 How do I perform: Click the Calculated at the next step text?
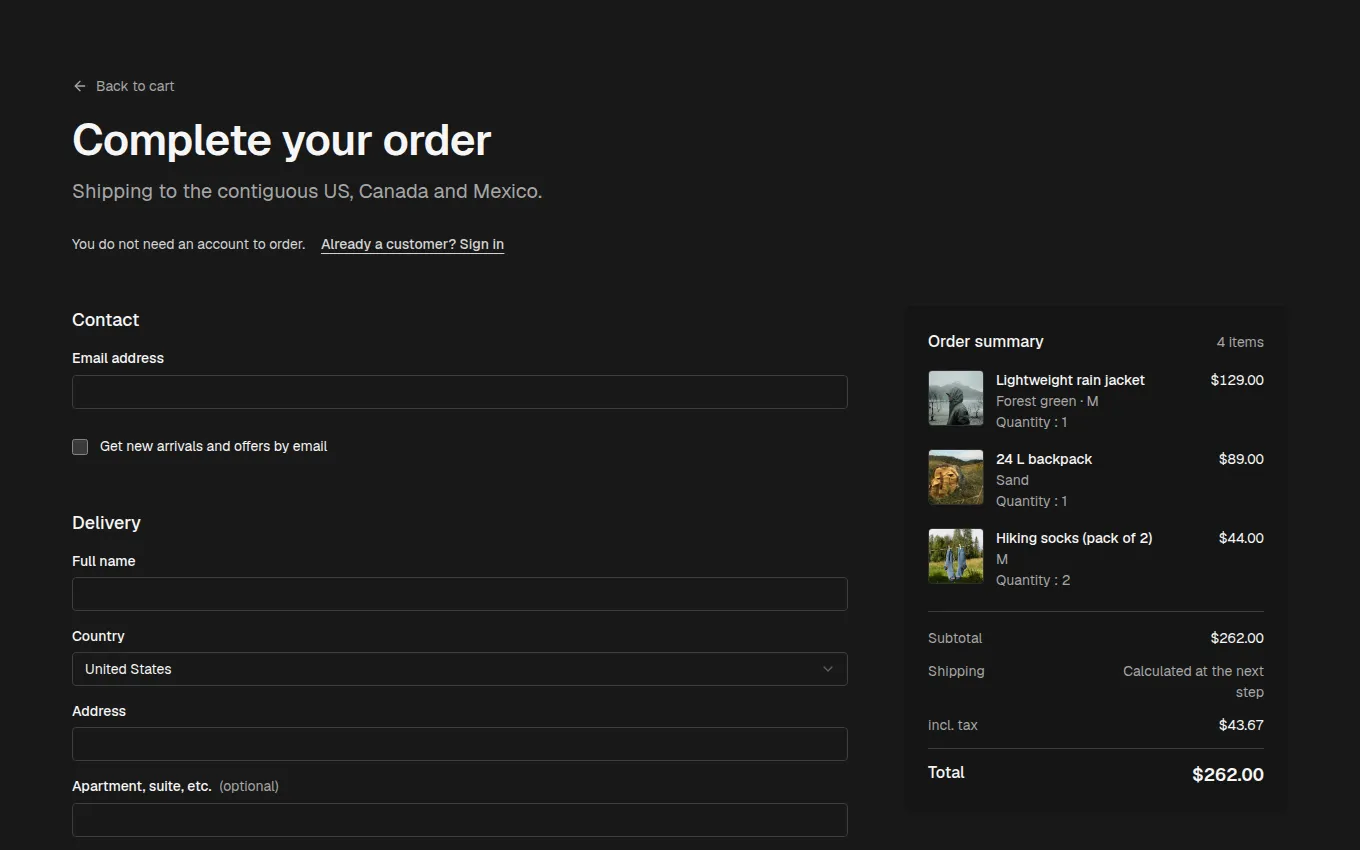(x=1193, y=682)
